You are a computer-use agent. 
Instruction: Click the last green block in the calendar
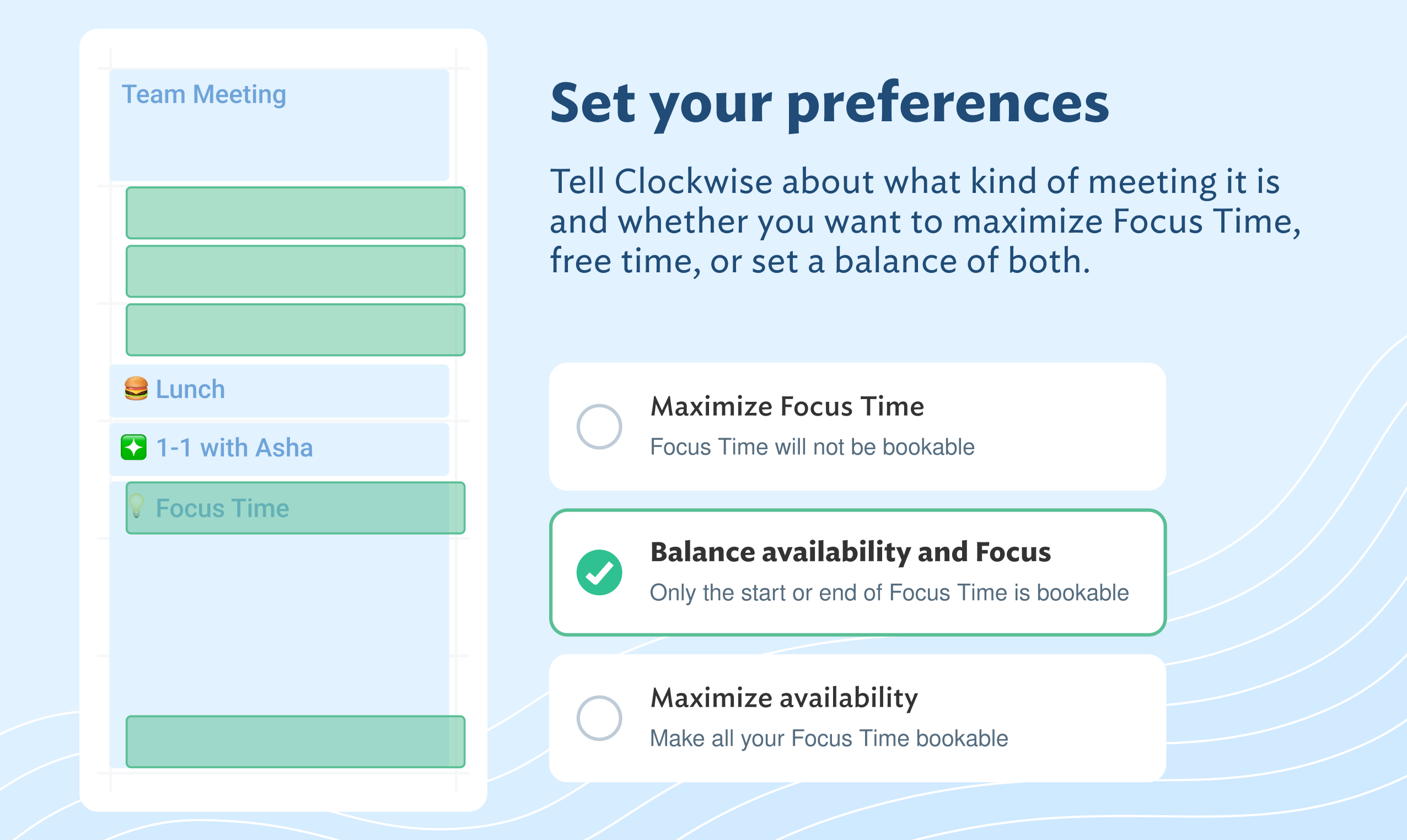click(x=296, y=741)
